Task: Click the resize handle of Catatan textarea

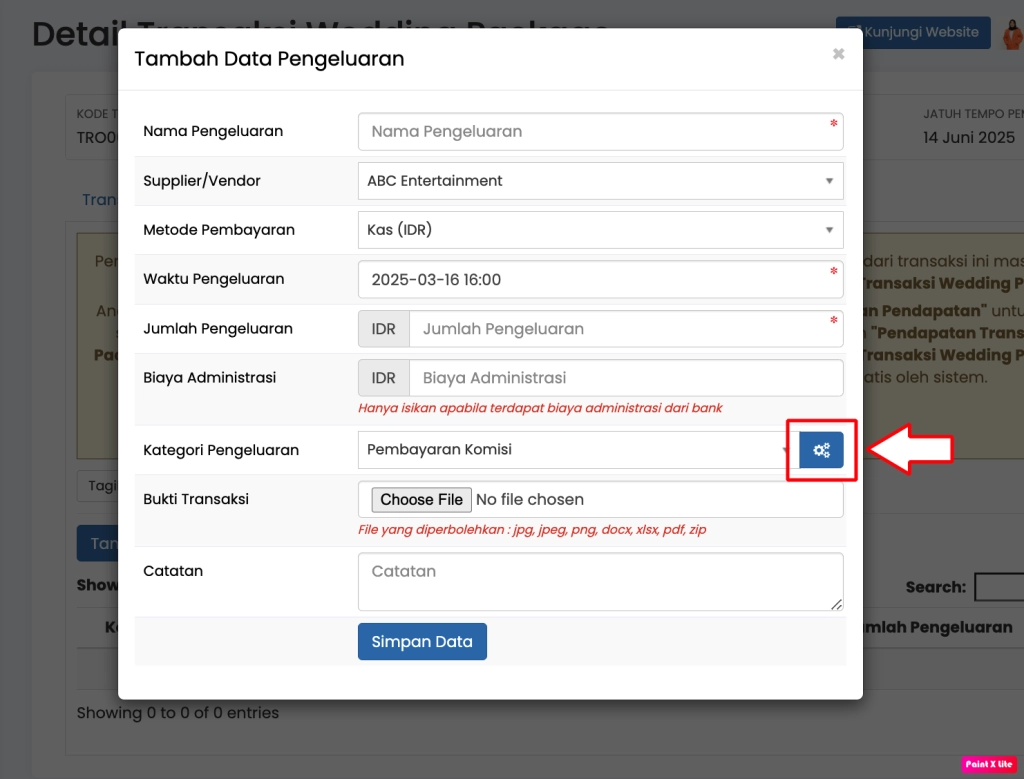Action: (x=836, y=603)
